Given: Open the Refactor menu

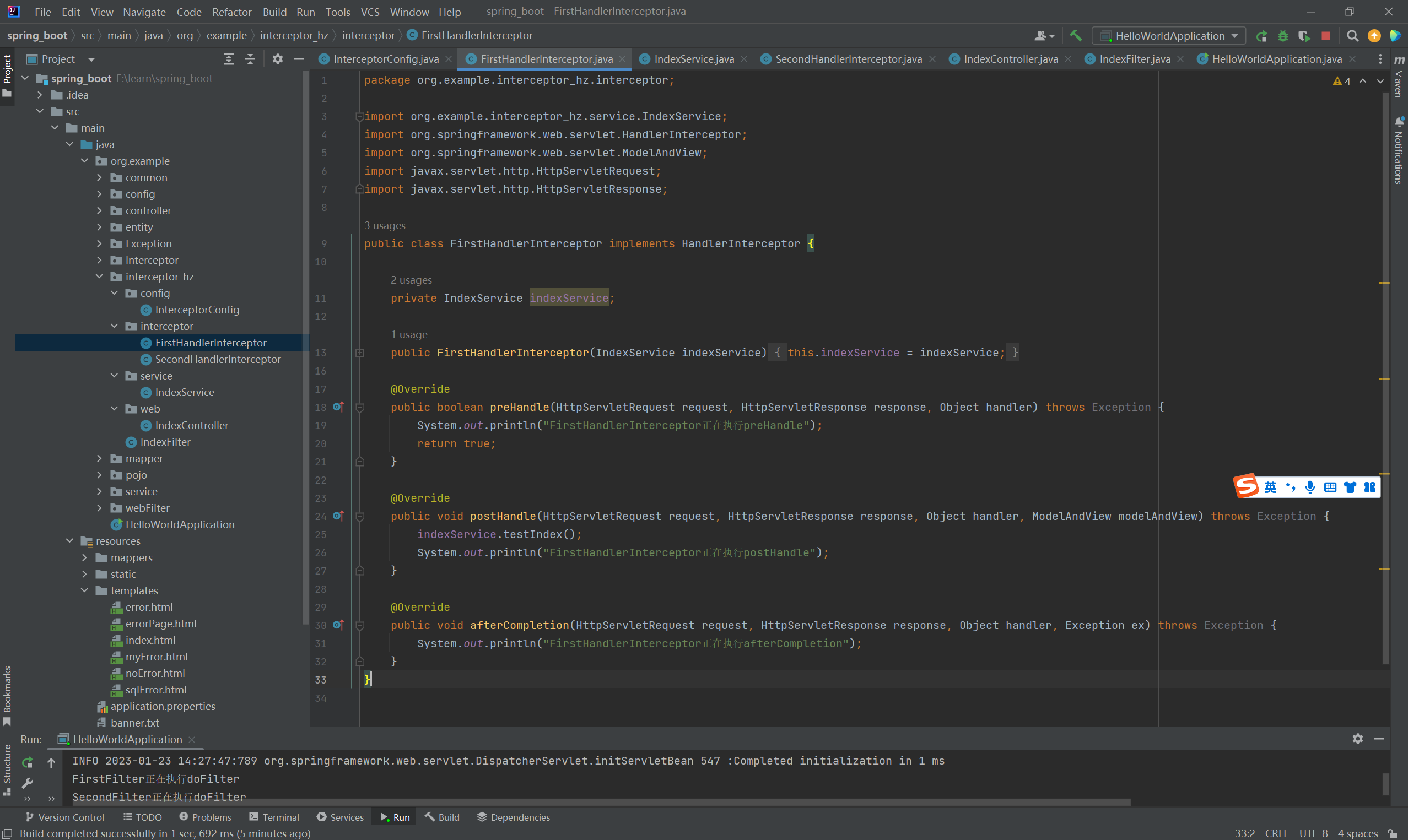Looking at the screenshot, I should (x=231, y=12).
